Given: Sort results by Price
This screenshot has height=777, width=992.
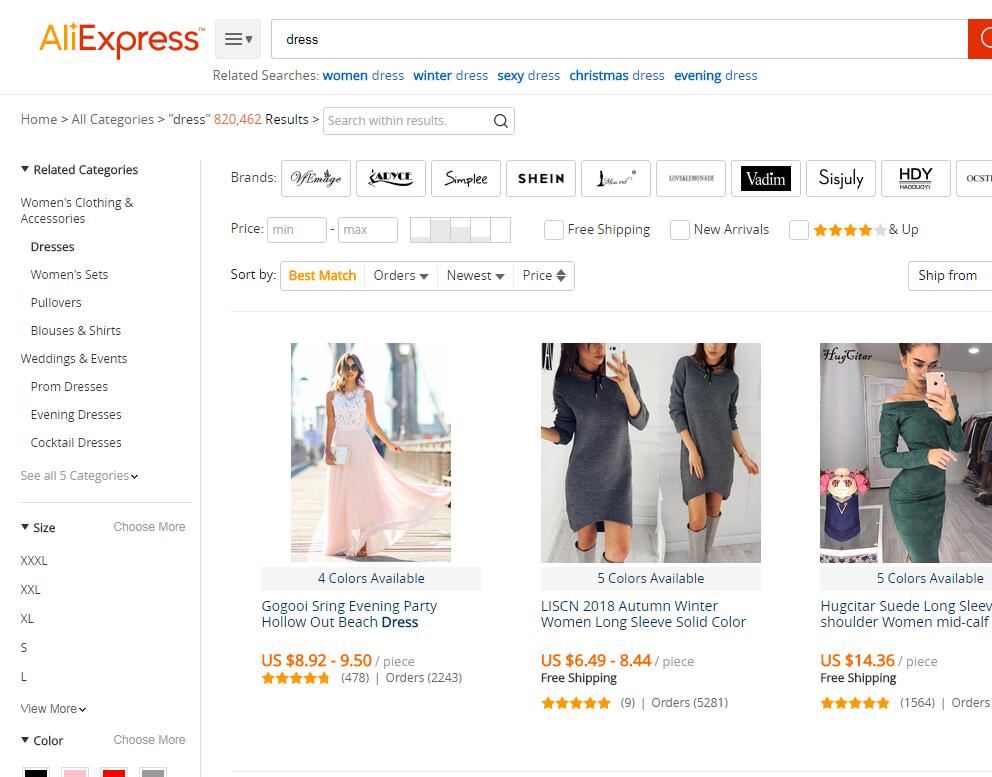Looking at the screenshot, I should [544, 276].
